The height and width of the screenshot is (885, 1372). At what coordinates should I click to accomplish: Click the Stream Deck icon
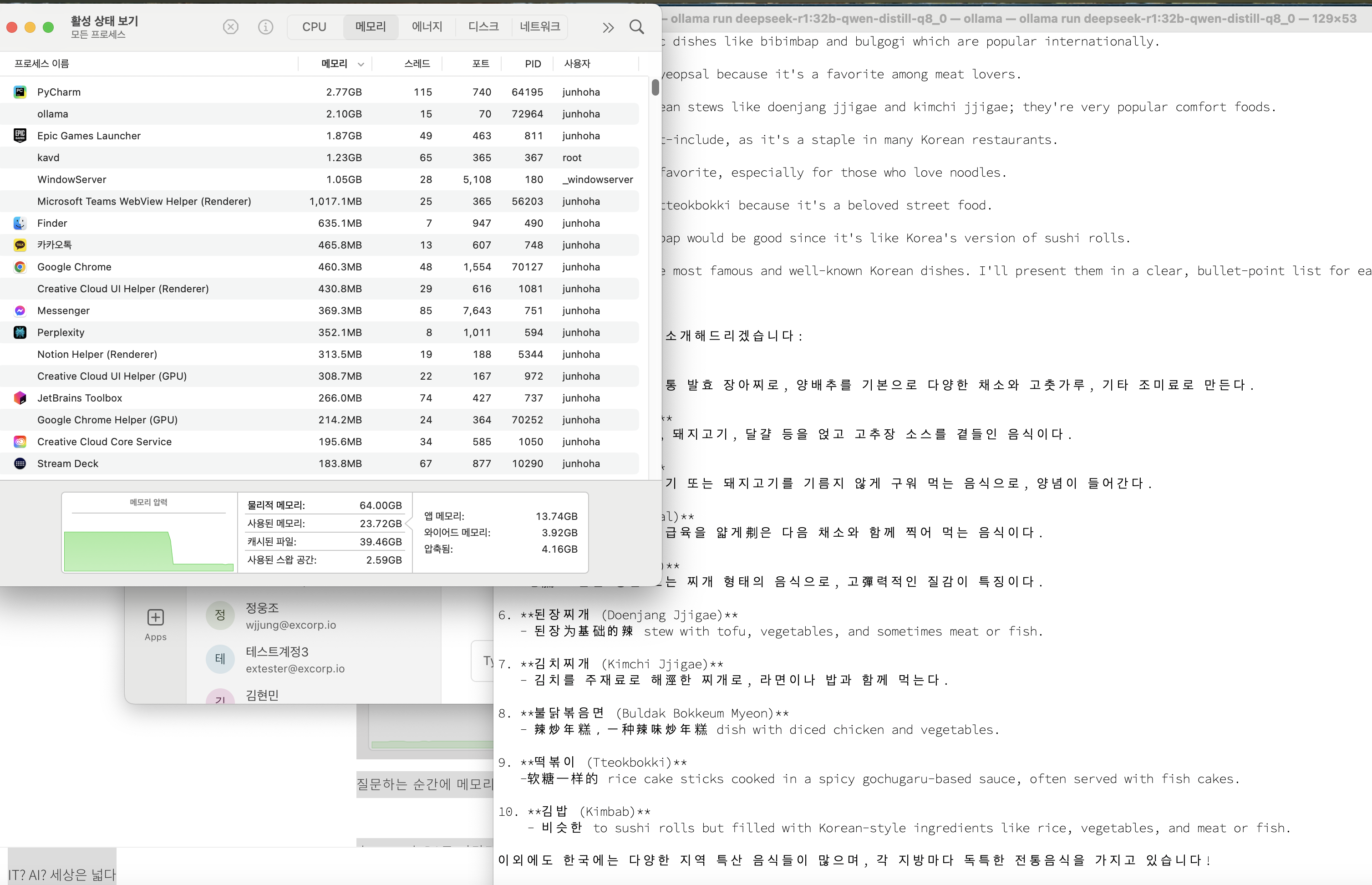(20, 463)
